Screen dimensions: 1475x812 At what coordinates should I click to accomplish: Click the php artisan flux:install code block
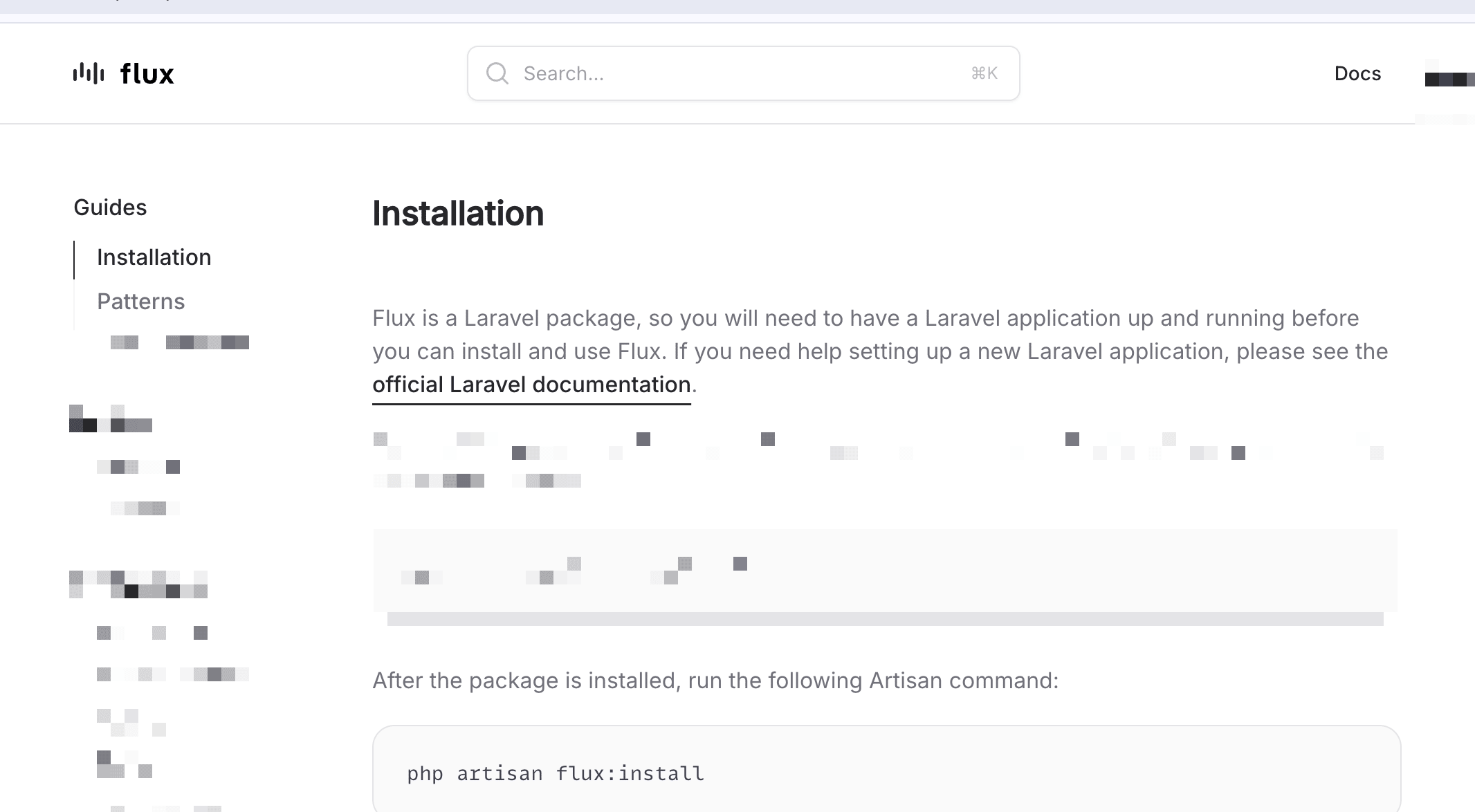(x=886, y=773)
